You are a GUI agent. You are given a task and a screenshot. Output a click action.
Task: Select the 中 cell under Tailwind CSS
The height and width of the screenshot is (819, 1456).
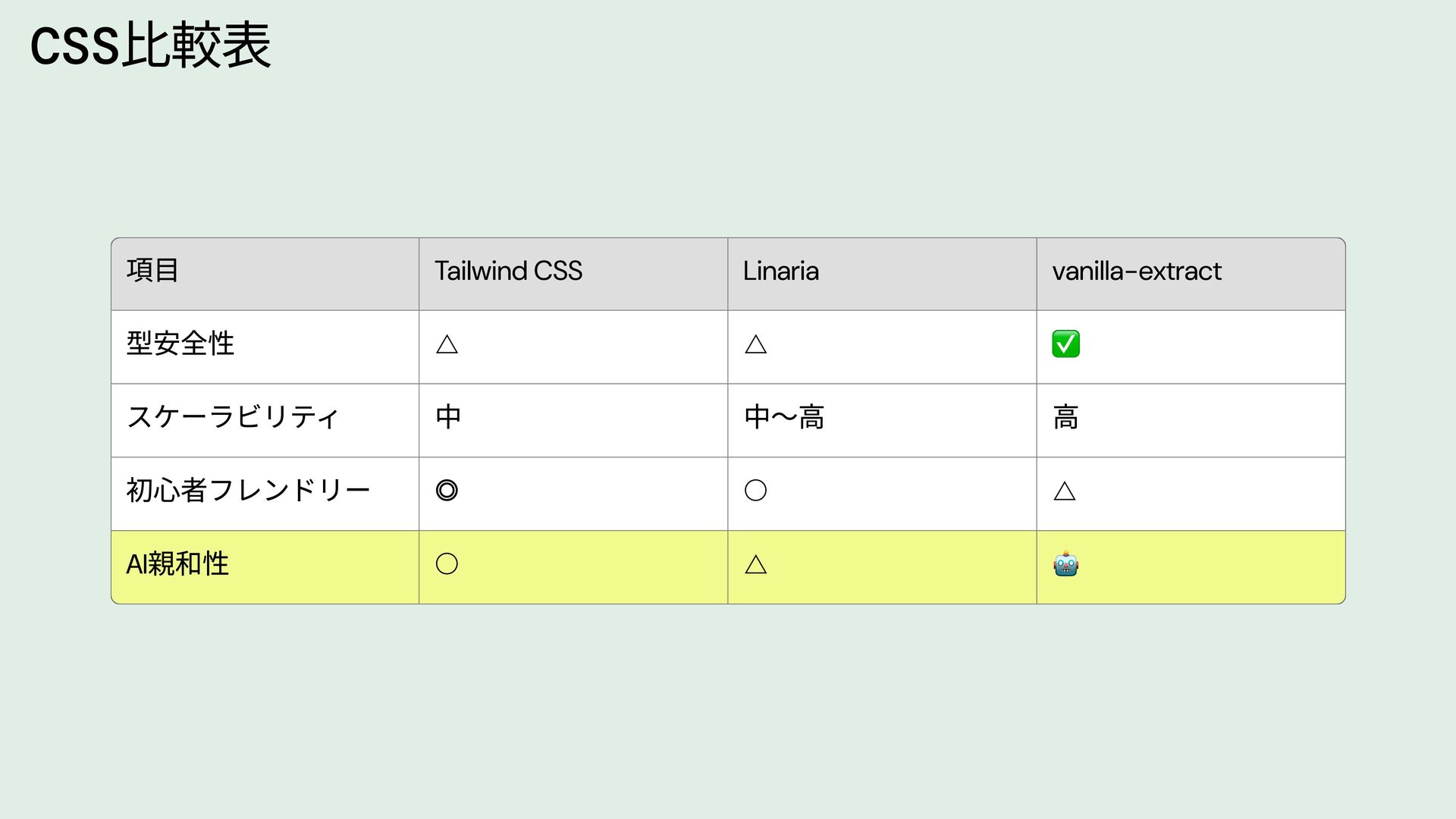coord(448,418)
